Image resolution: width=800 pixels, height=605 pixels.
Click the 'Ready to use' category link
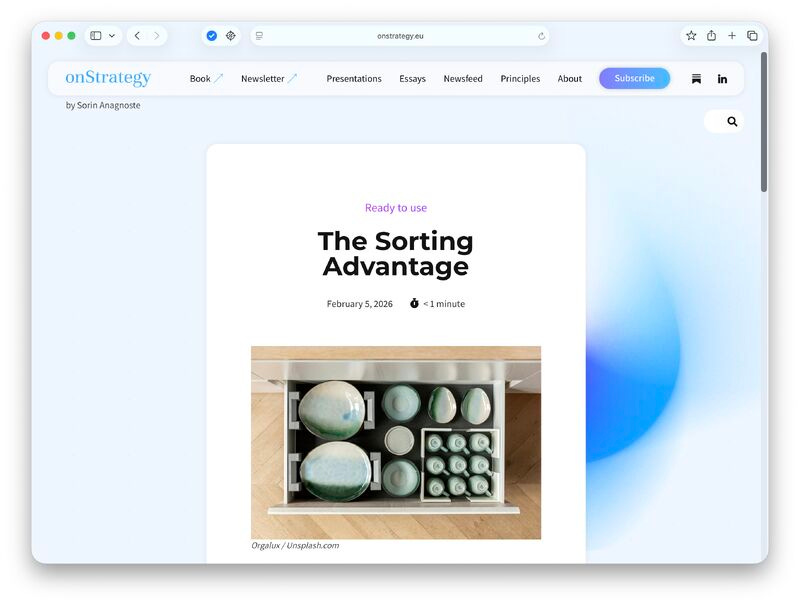396,208
